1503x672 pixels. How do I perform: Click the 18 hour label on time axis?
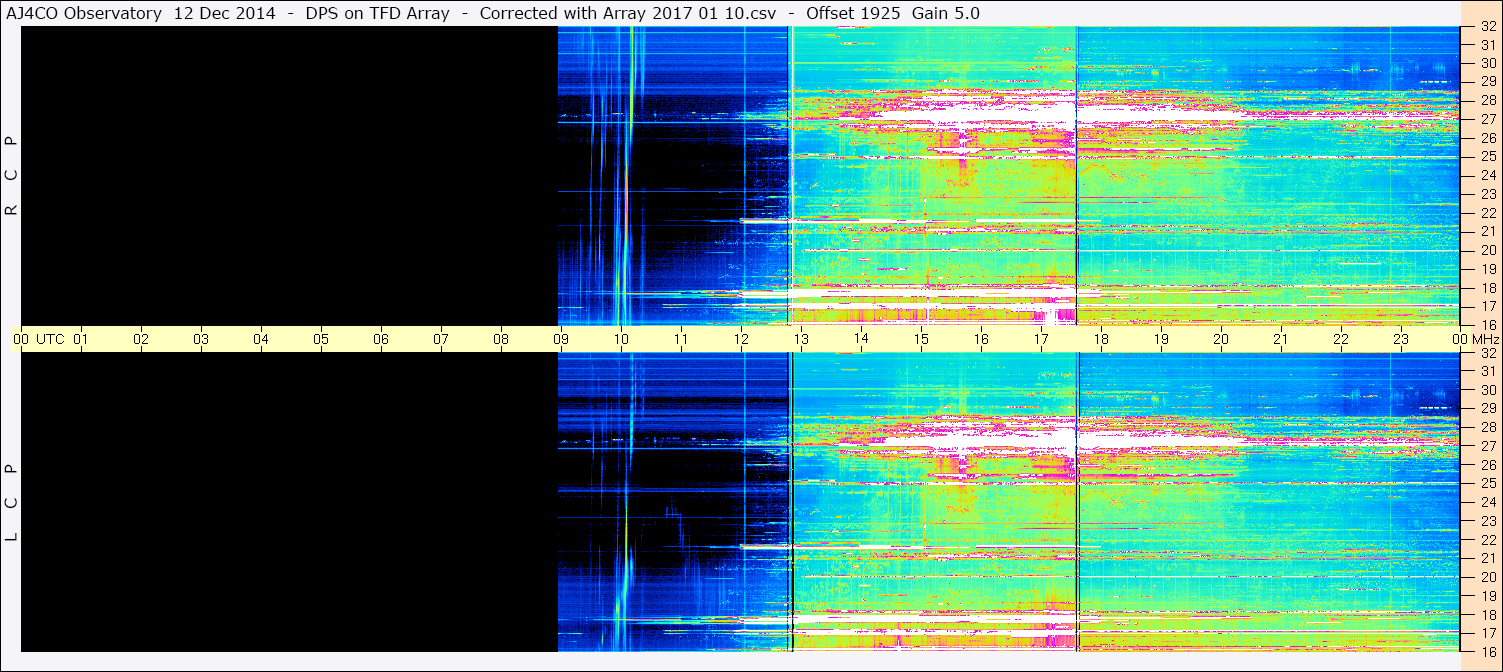1101,339
